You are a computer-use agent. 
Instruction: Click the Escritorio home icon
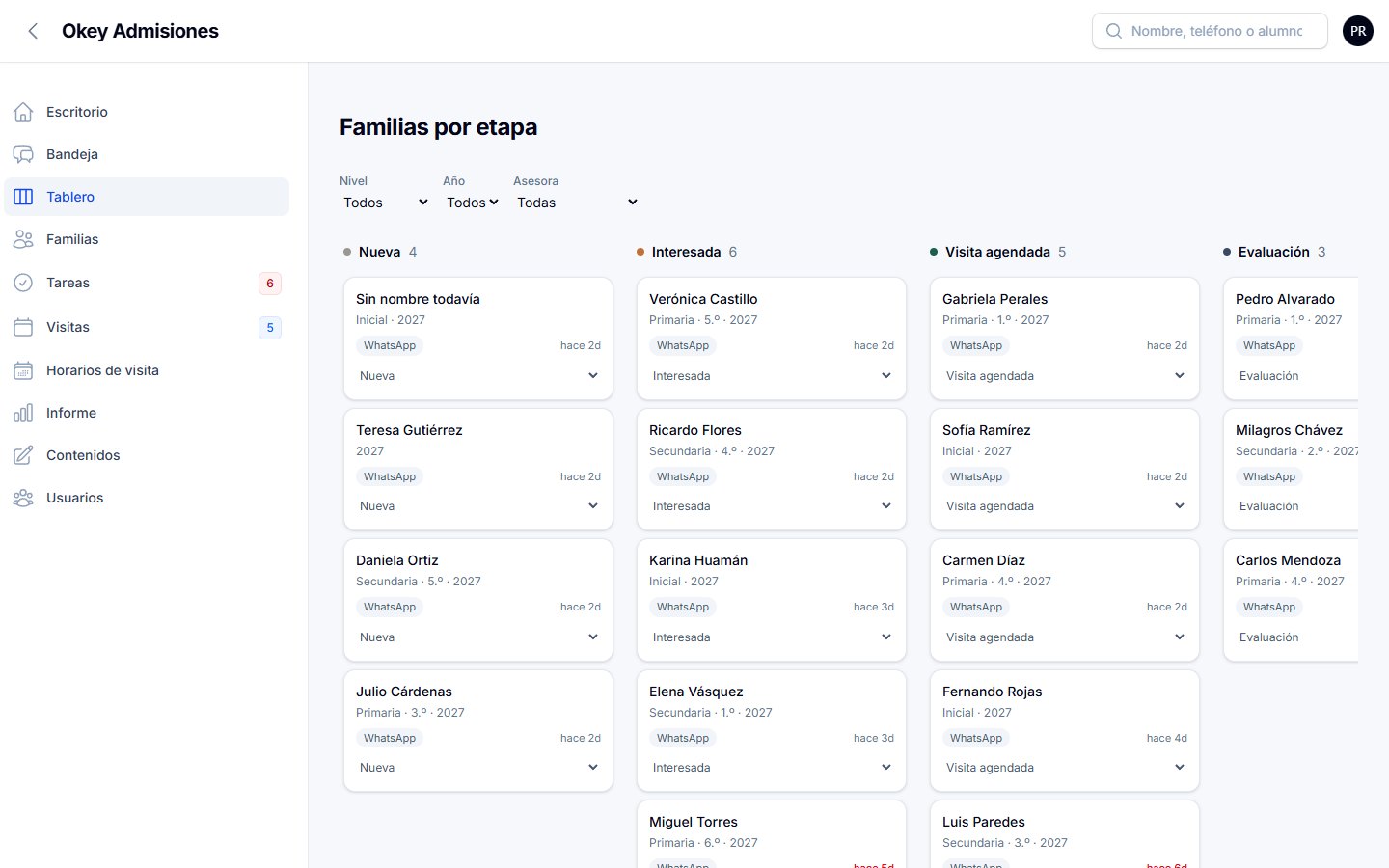(x=23, y=112)
